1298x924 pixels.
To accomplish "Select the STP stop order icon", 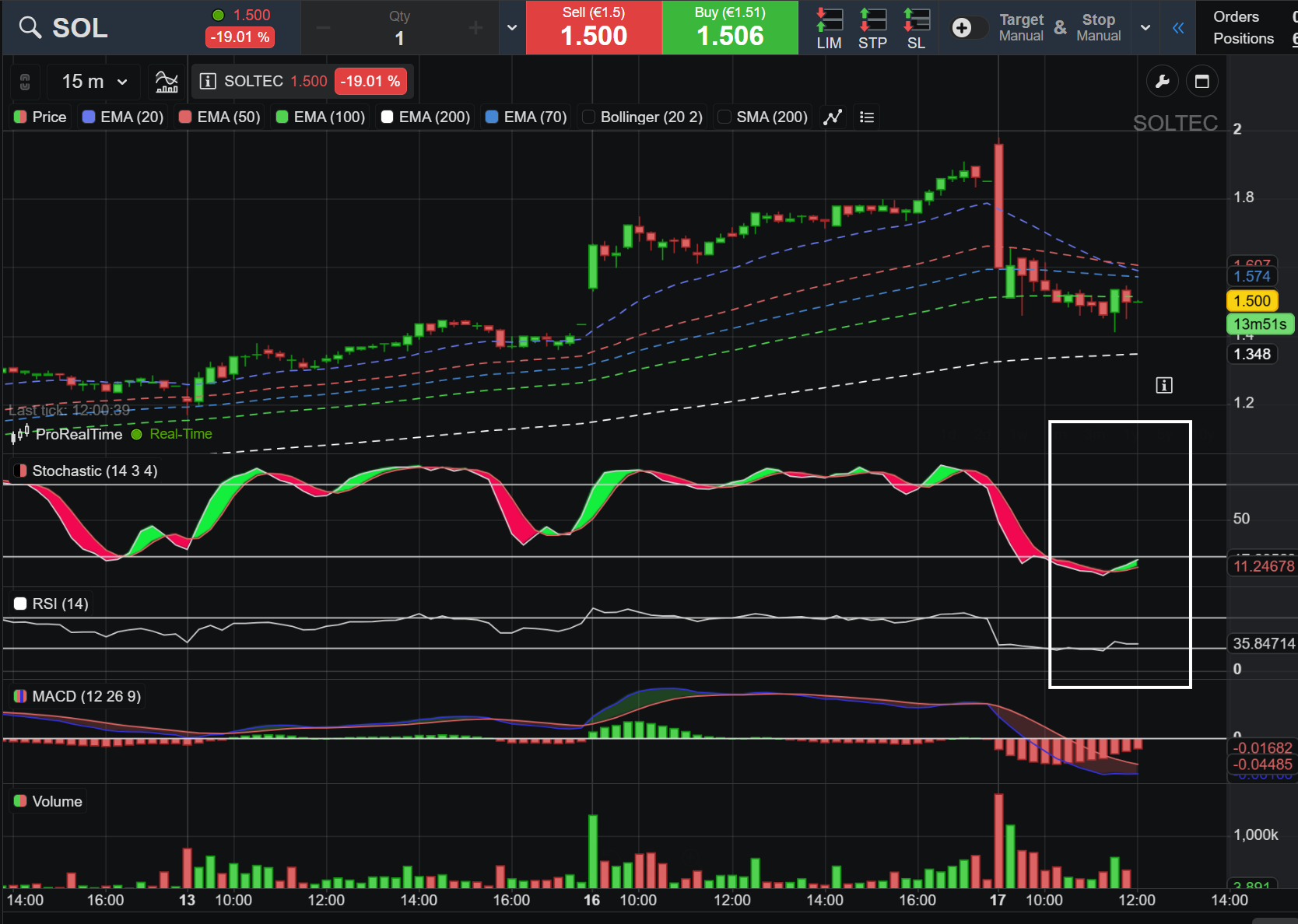I will (x=872, y=28).
